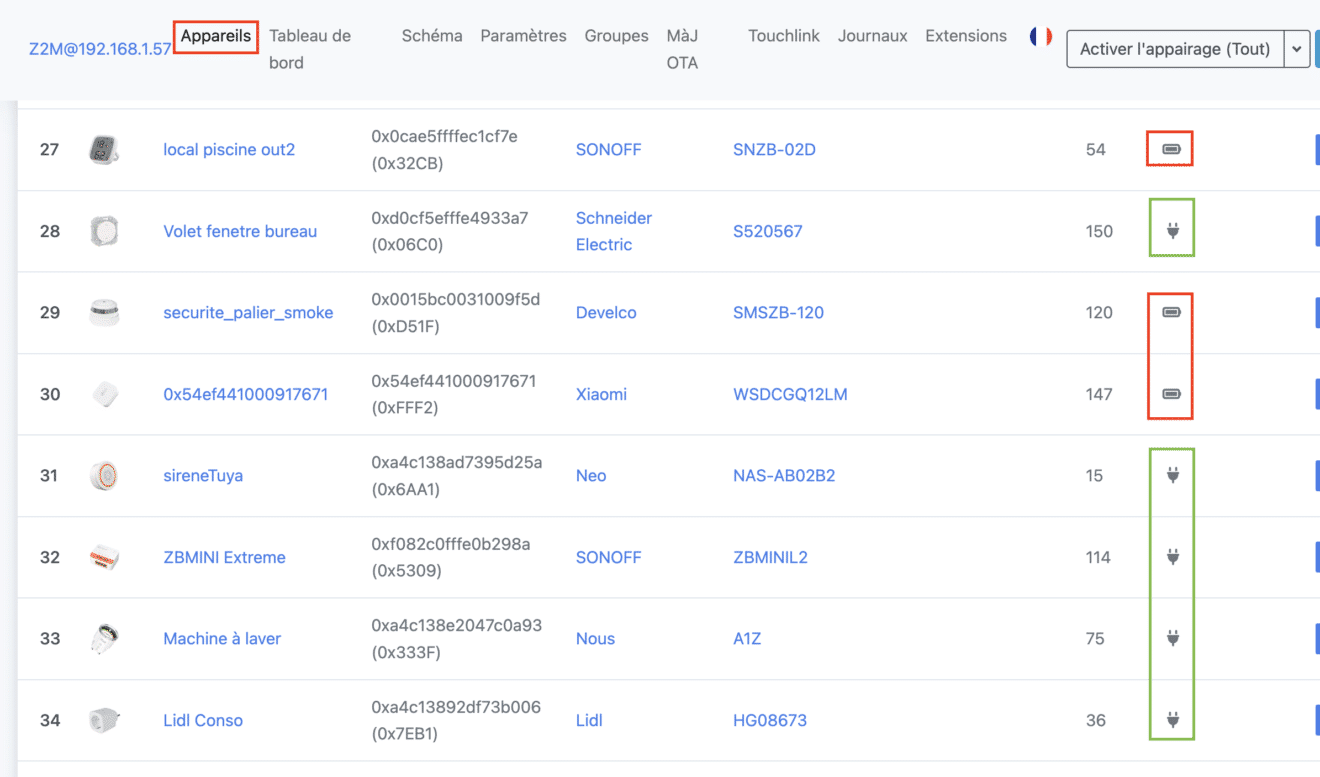Click the power plug icon for Lidl Conso
This screenshot has height=777, width=1320.
(1170, 720)
